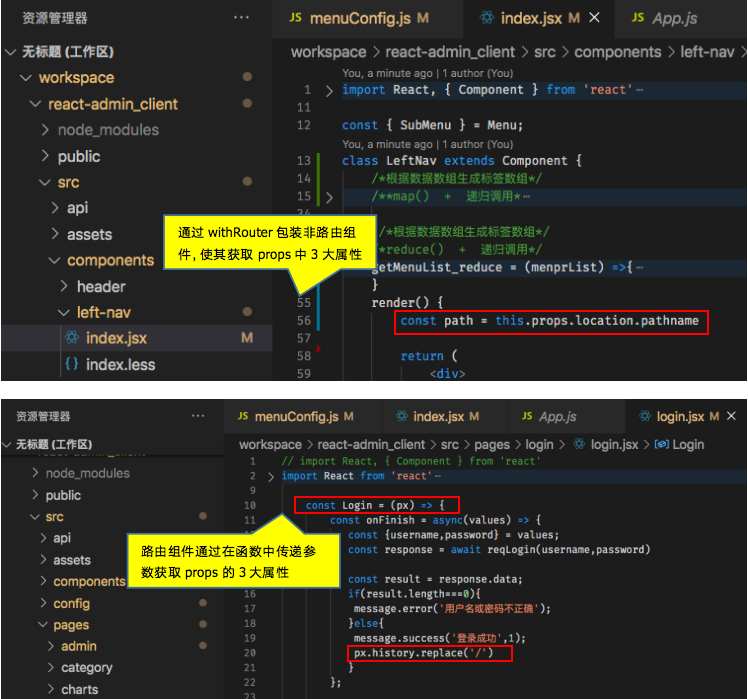The height and width of the screenshot is (699, 748).
Task: Click React icon in login.jsx breadcrumb
Action: (x=579, y=444)
